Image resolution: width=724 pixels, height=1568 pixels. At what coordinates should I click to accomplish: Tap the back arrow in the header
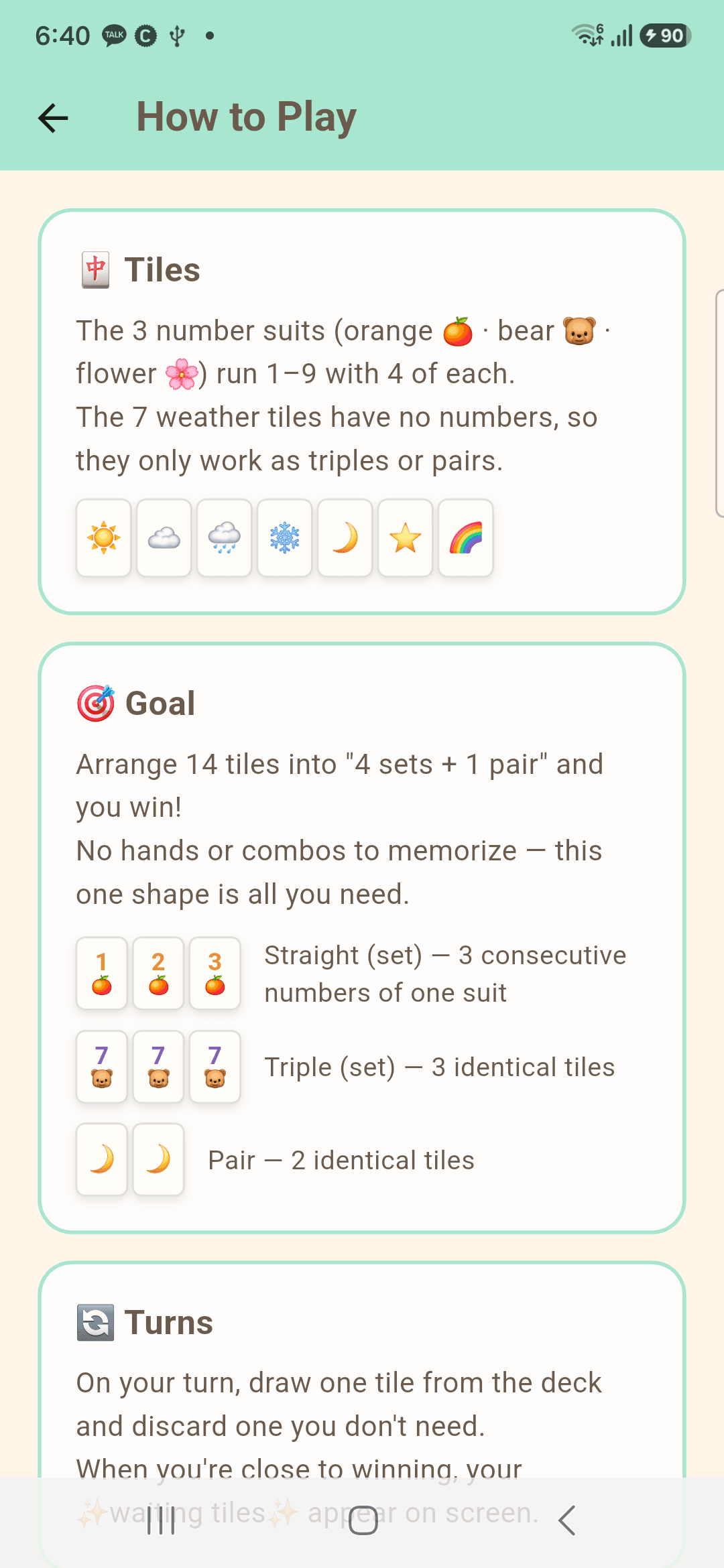[x=53, y=118]
